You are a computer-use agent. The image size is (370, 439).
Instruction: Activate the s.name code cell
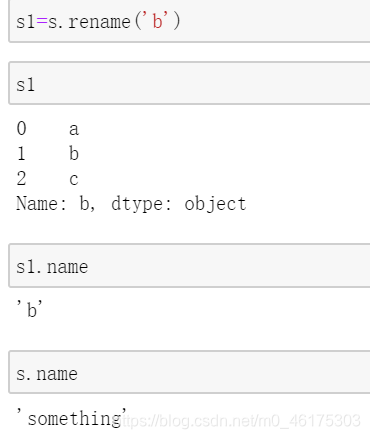click(x=189, y=372)
